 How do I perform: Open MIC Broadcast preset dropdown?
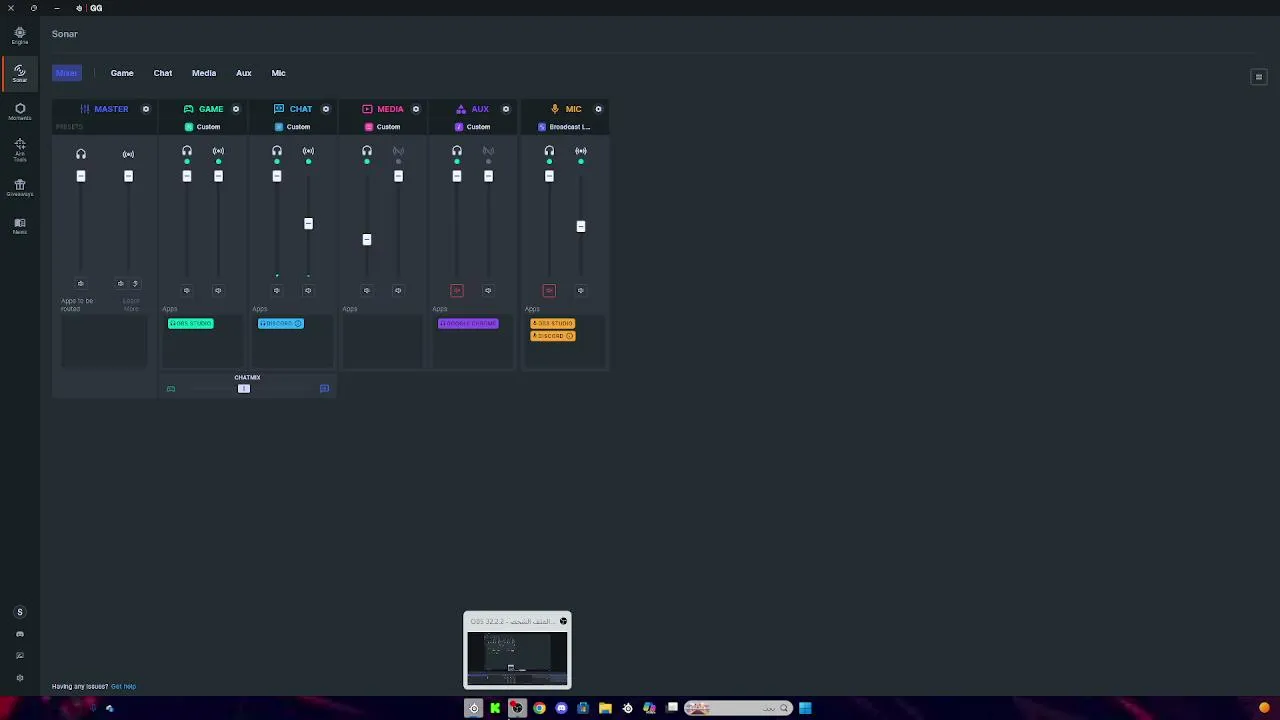point(565,127)
